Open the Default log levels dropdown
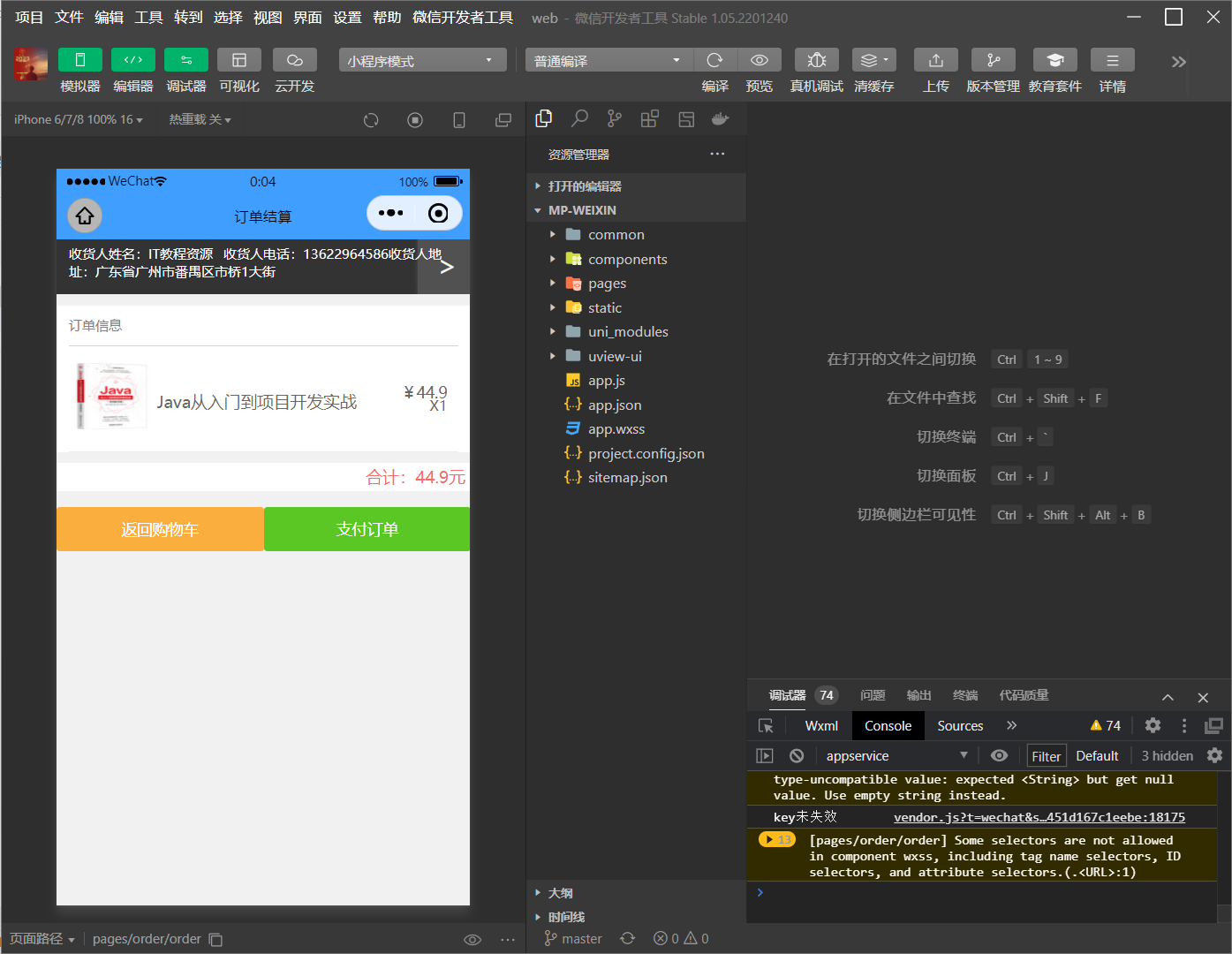The height and width of the screenshot is (954, 1232). pos(1097,755)
